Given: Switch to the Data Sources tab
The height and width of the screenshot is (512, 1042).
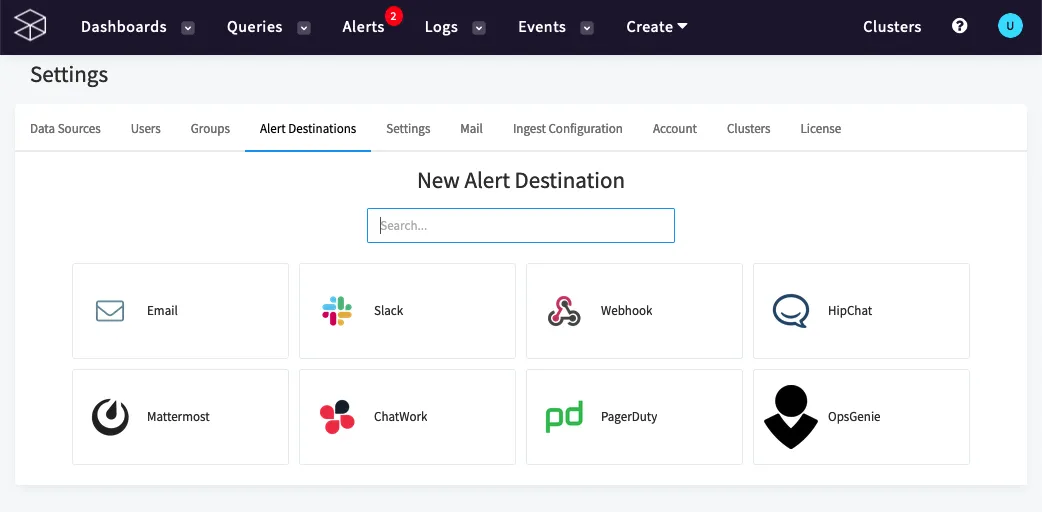Looking at the screenshot, I should (65, 128).
